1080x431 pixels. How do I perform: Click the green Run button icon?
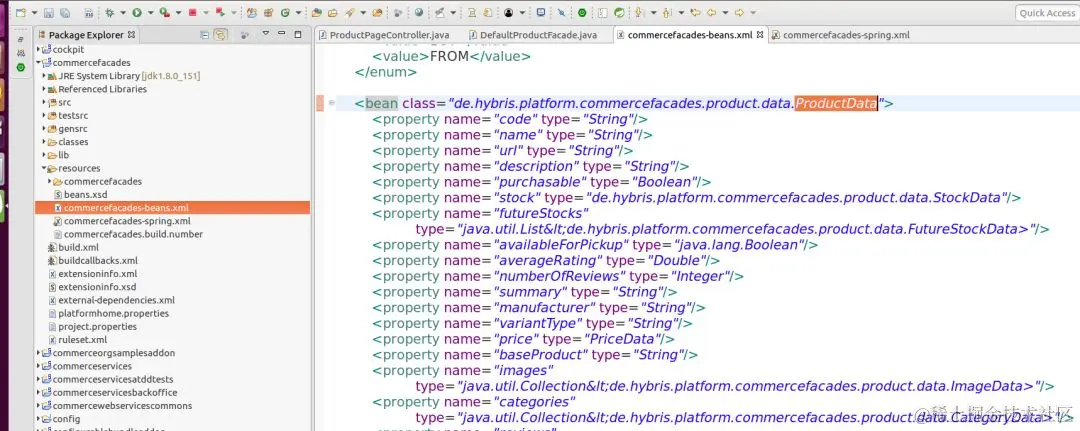point(136,12)
